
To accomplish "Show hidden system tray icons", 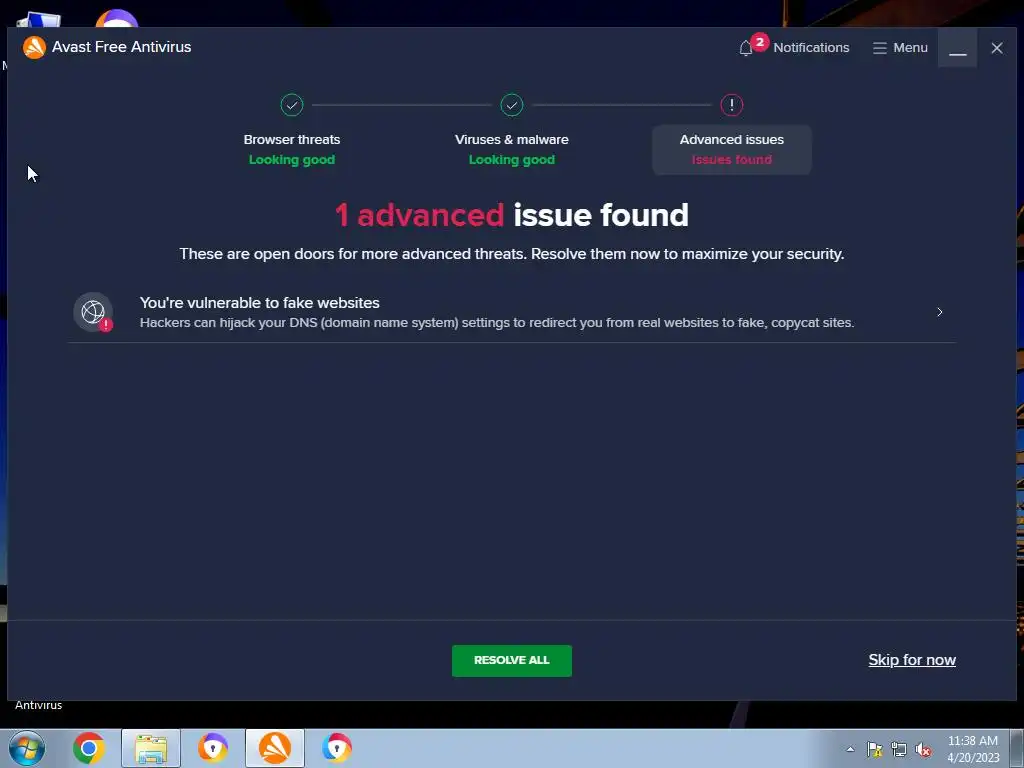I will click(850, 749).
